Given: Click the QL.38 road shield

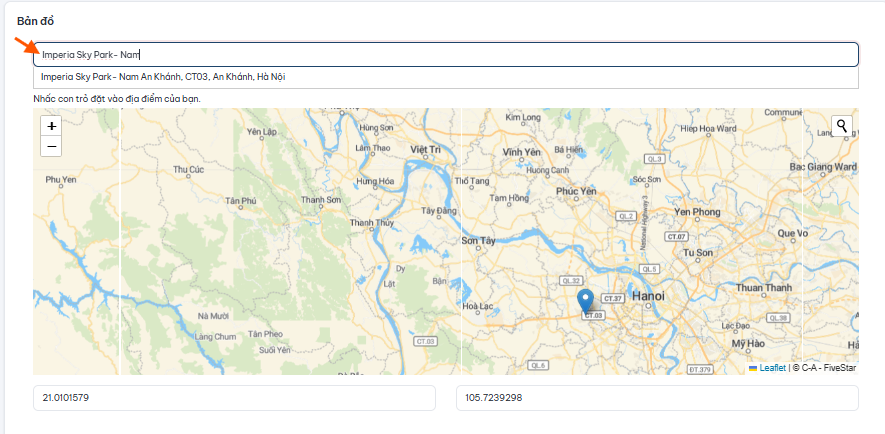Looking at the screenshot, I should [778, 318].
